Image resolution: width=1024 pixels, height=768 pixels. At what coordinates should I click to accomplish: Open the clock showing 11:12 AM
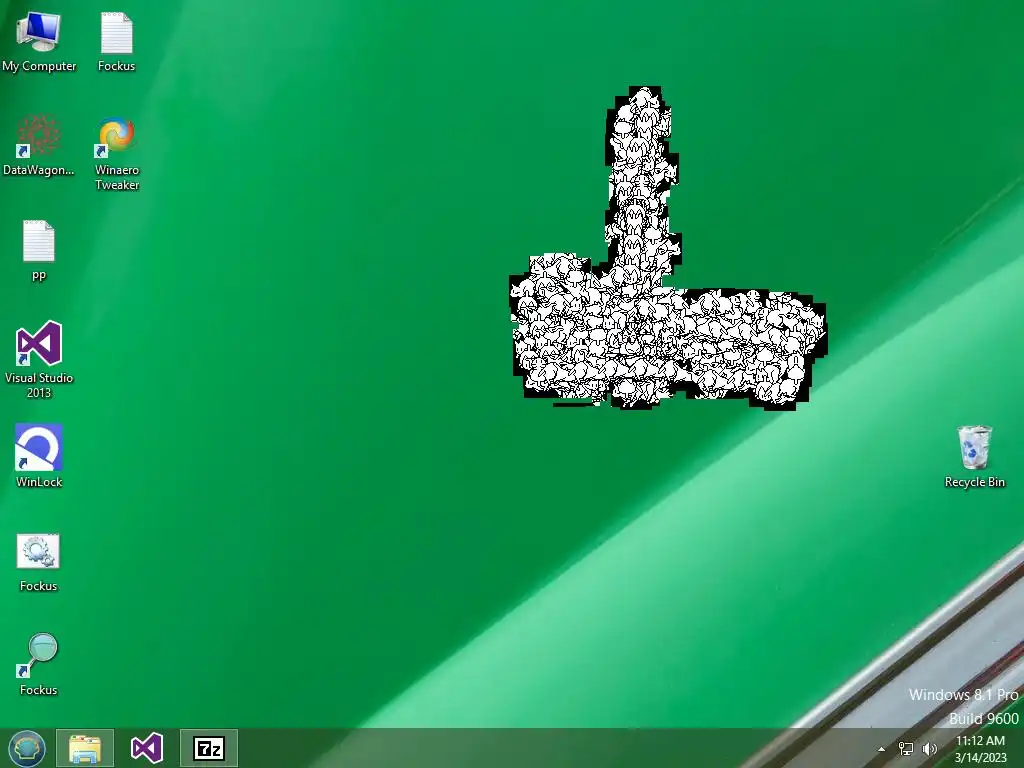point(980,749)
